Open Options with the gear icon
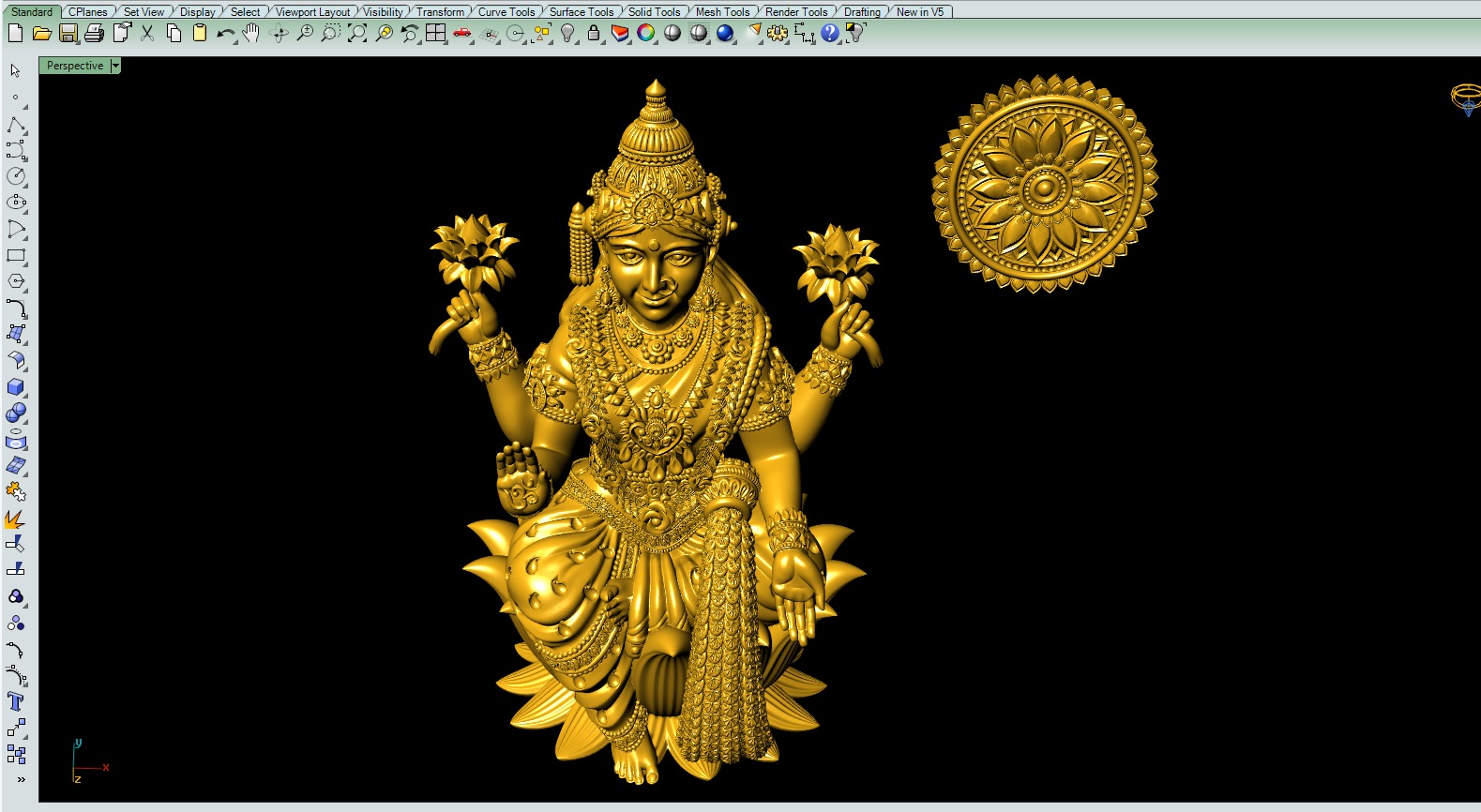This screenshot has height=812, width=1481. (x=778, y=34)
